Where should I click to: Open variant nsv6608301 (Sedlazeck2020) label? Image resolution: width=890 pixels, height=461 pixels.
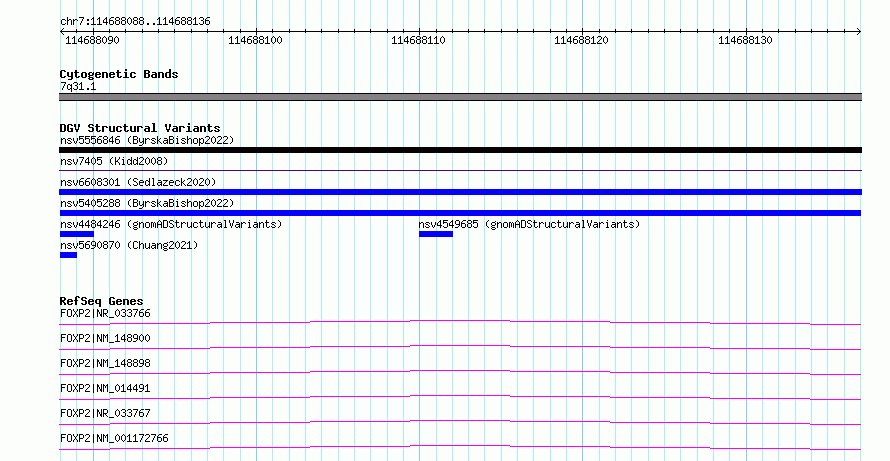click(x=138, y=182)
